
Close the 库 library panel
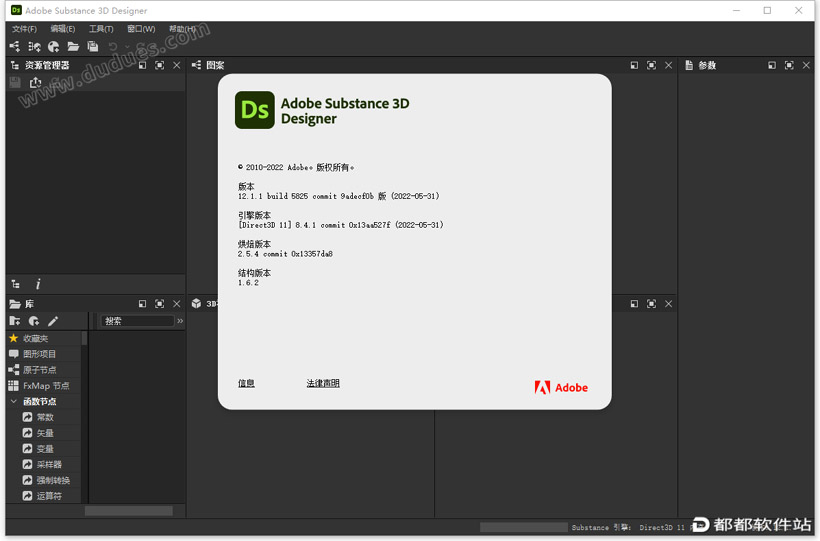point(177,303)
